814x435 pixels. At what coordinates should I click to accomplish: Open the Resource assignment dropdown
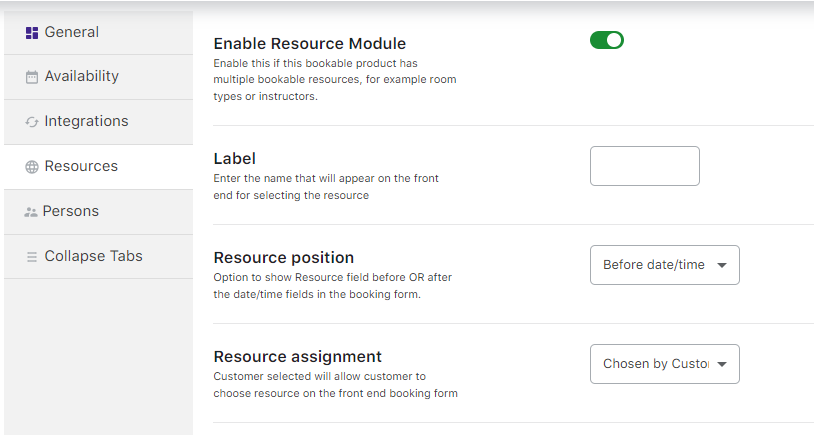tap(664, 364)
